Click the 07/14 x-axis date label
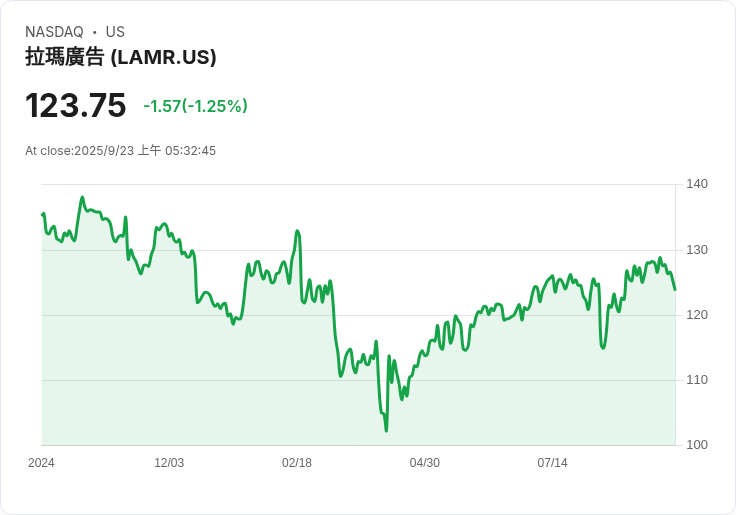The height and width of the screenshot is (515, 736). [x=552, y=463]
